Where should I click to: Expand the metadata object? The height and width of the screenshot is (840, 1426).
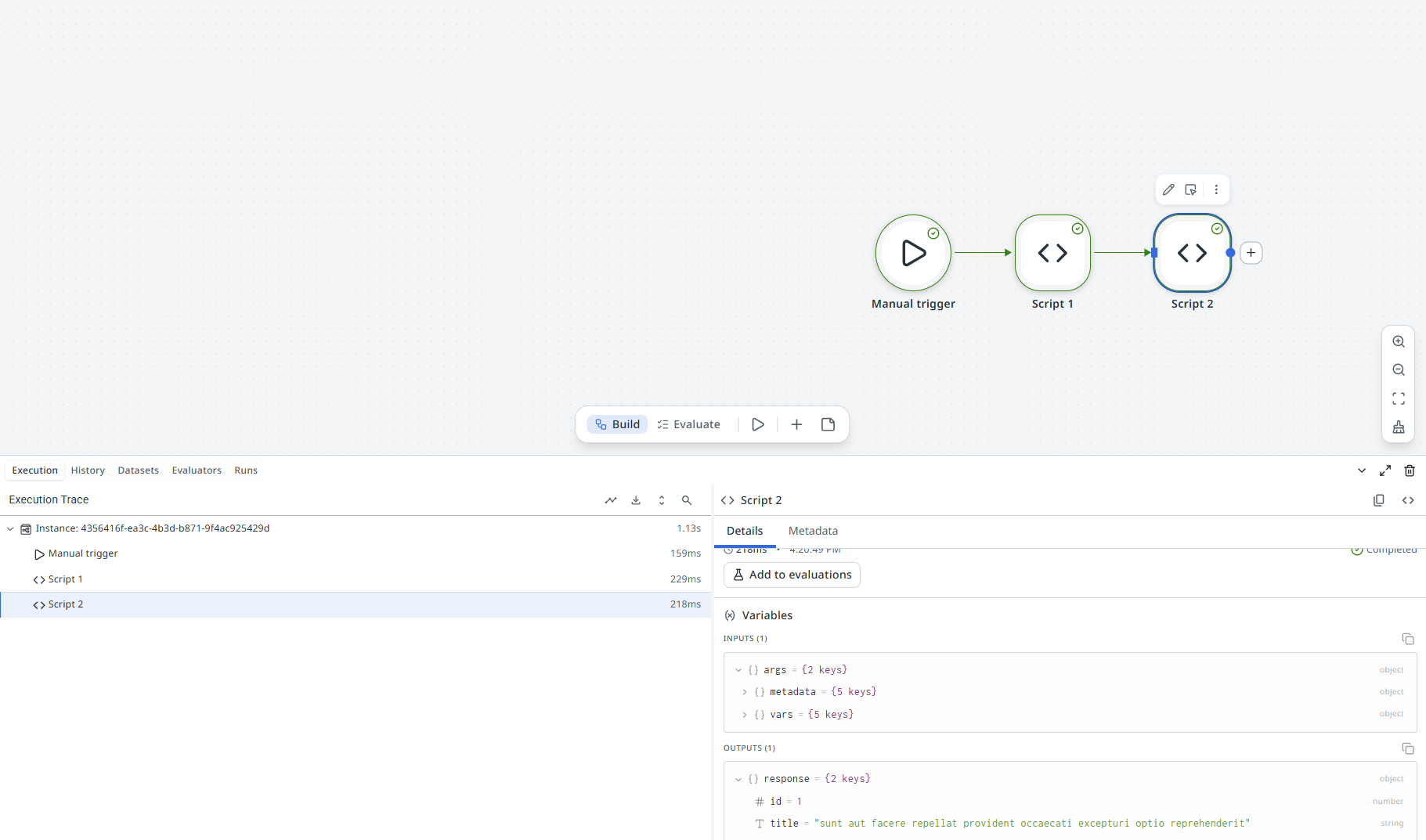(745, 692)
